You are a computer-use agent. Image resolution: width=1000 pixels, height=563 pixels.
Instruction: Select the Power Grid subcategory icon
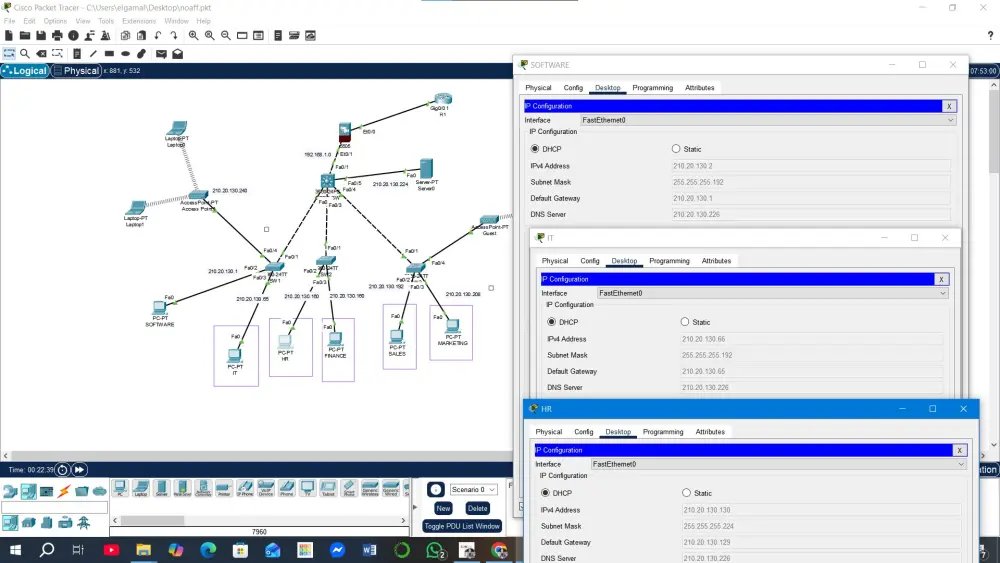click(84, 523)
